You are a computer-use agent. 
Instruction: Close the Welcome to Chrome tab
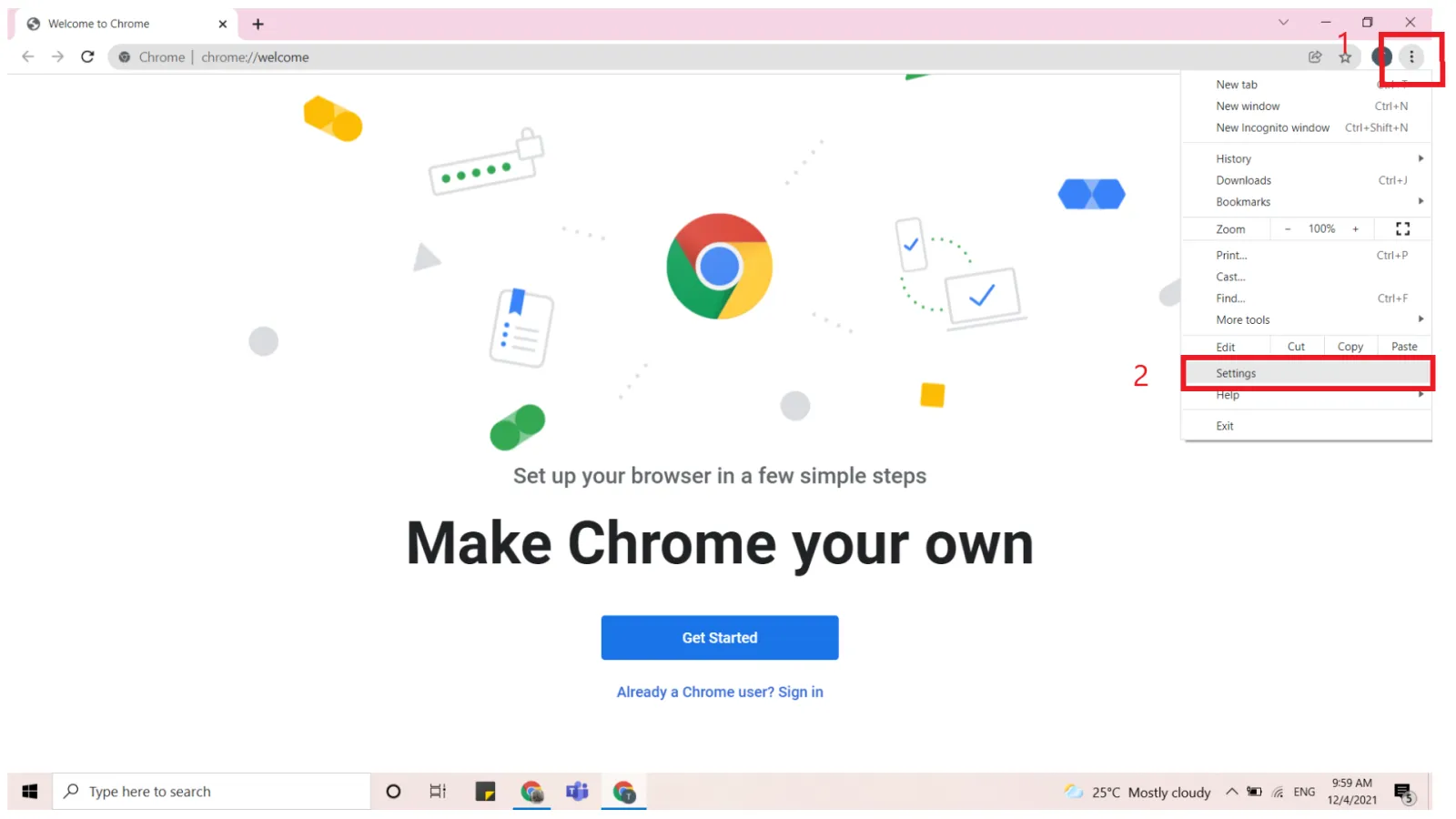tap(223, 24)
